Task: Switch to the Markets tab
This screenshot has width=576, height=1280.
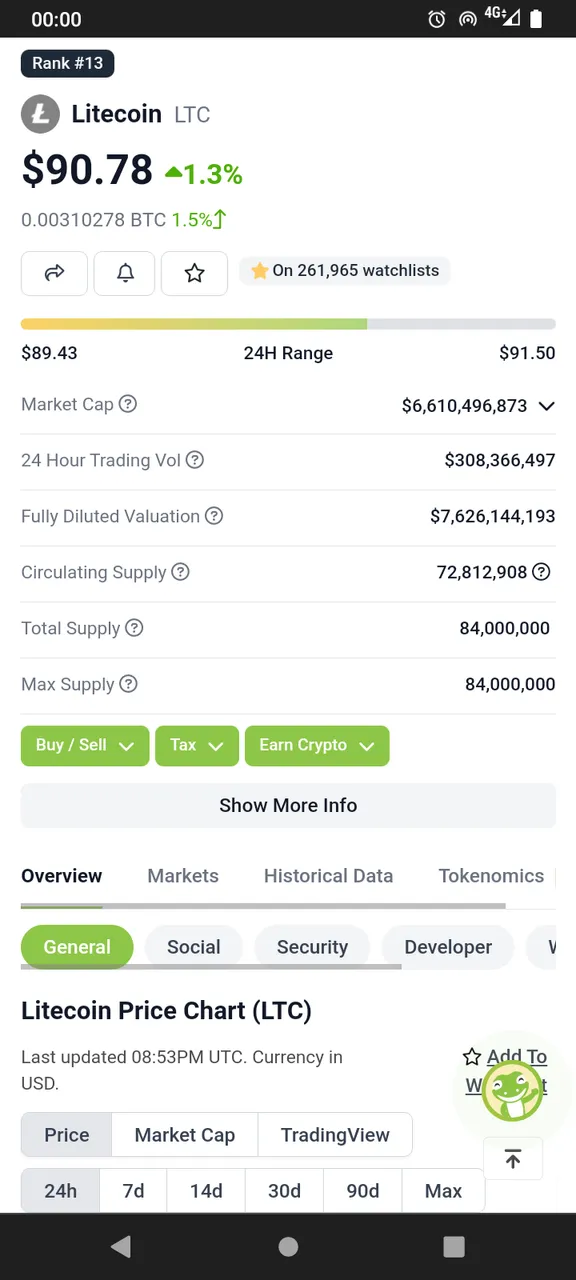Action: tap(183, 876)
